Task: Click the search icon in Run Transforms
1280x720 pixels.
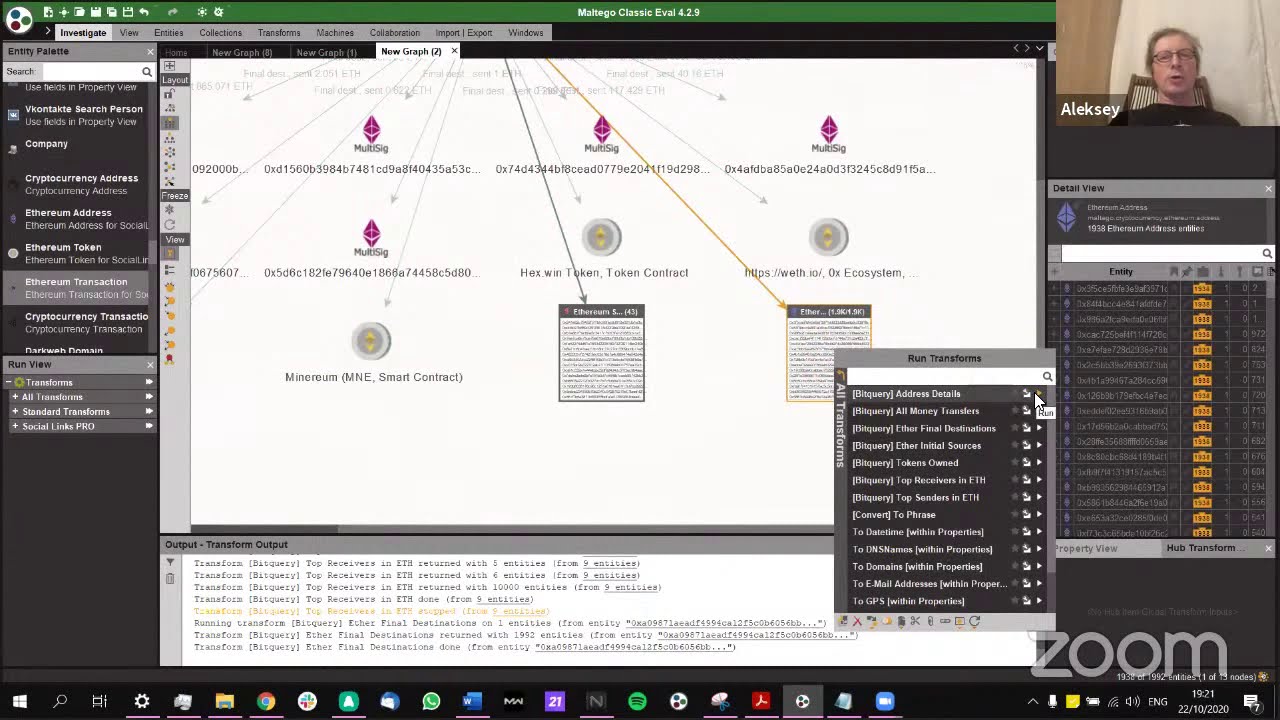Action: (x=1047, y=377)
